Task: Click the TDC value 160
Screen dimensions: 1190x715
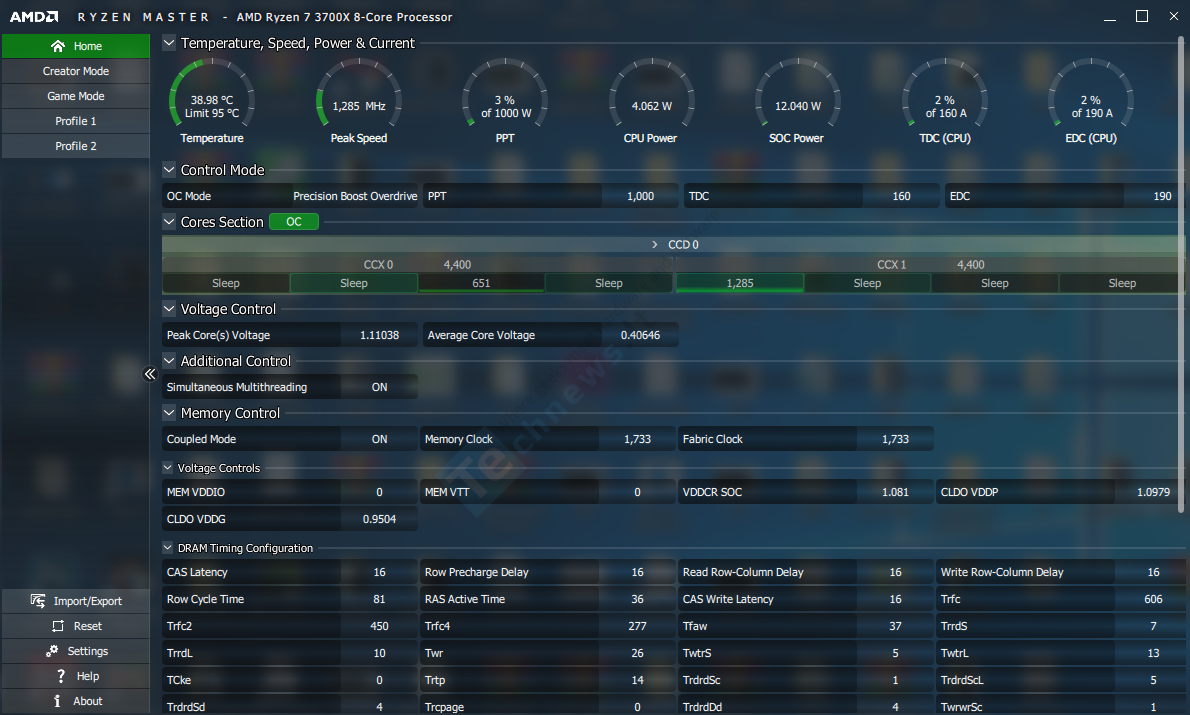Action: [x=901, y=196]
